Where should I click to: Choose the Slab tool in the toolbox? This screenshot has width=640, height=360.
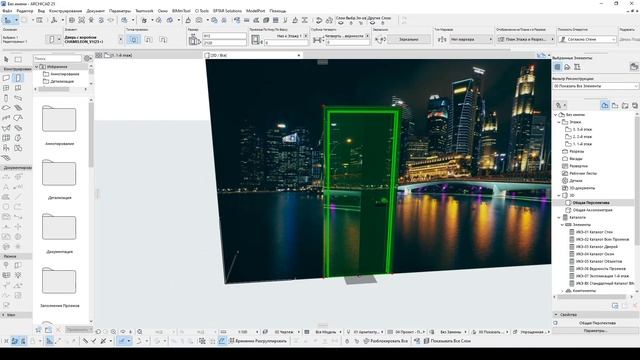pyautogui.click(x=6, y=108)
